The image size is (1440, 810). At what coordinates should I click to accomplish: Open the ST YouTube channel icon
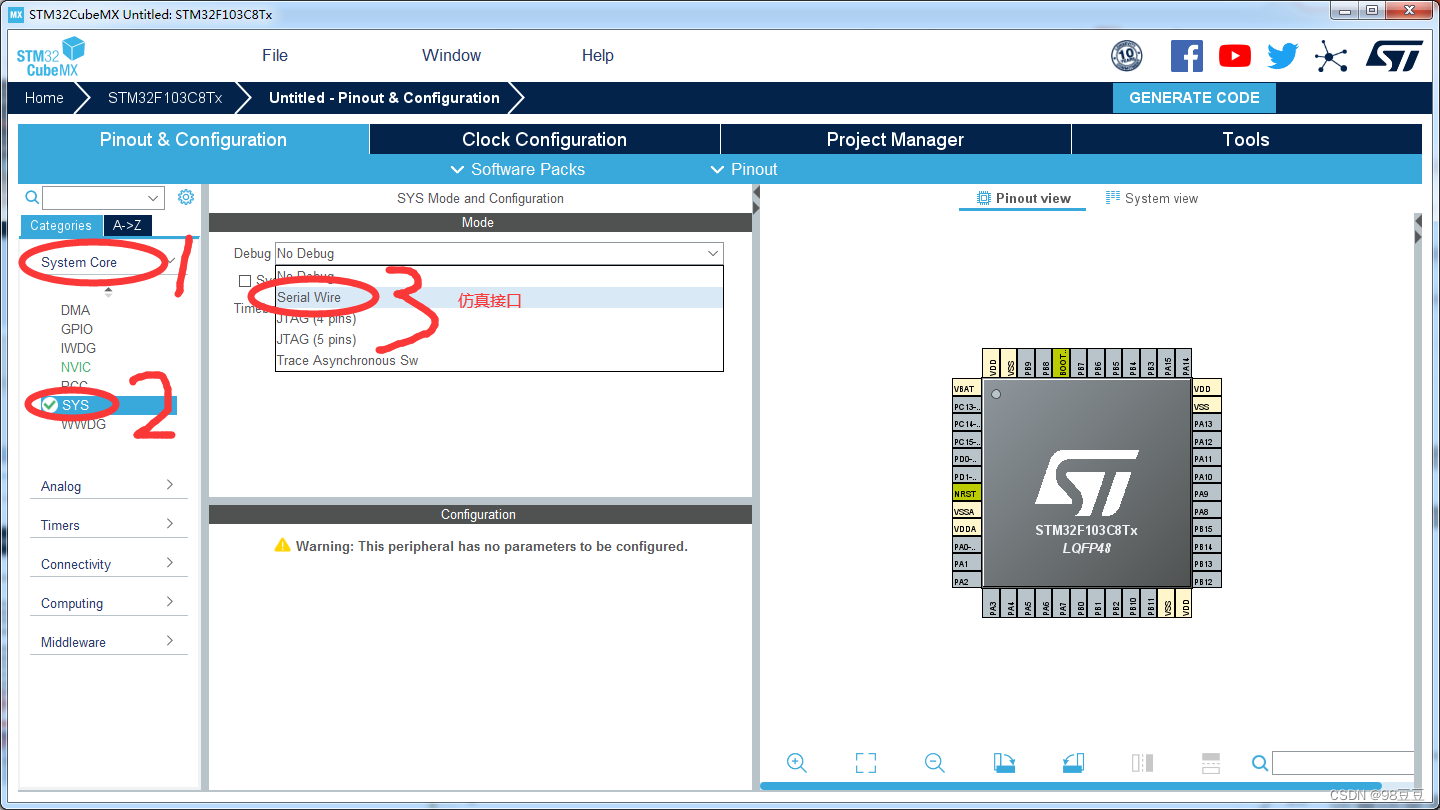[x=1235, y=56]
